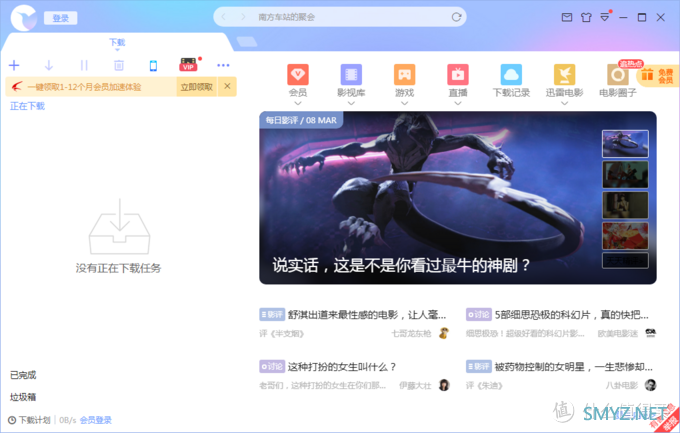The image size is (680, 433).
Task: Open the discussion 5部细思恐极的科幻片
Action: (x=572, y=315)
